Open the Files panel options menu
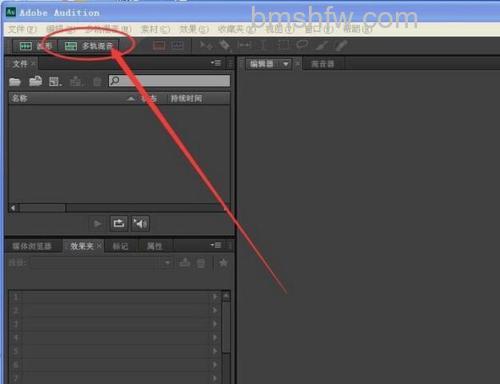Image resolution: width=500 pixels, height=384 pixels. (x=216, y=63)
